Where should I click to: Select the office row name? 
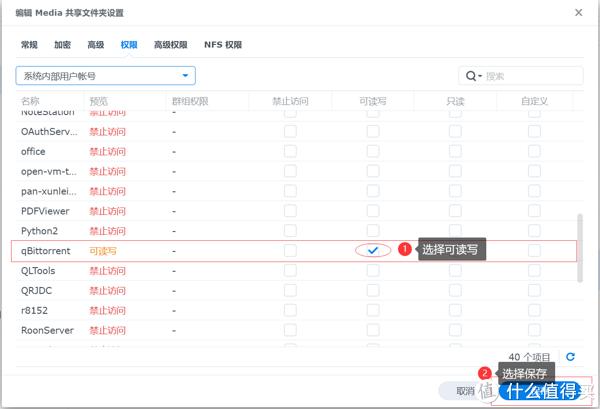point(33,151)
